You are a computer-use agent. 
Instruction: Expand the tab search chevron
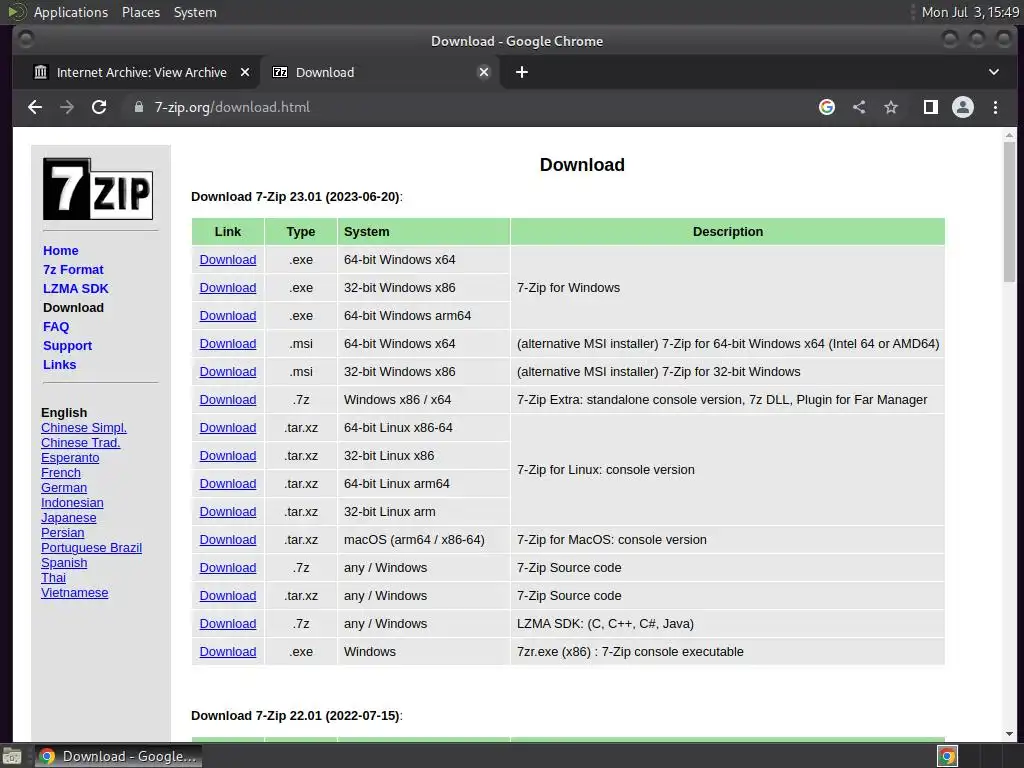993,72
